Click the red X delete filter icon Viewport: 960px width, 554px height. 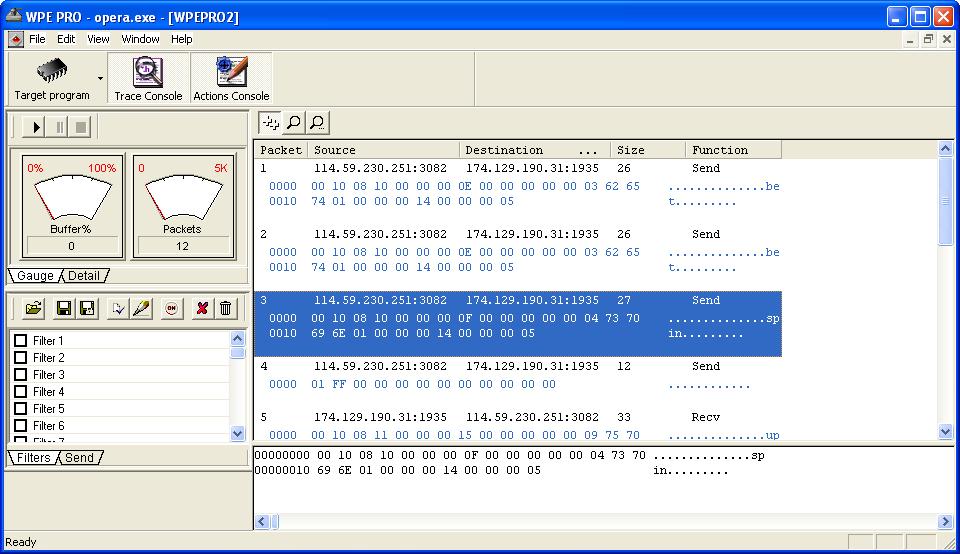tap(201, 308)
